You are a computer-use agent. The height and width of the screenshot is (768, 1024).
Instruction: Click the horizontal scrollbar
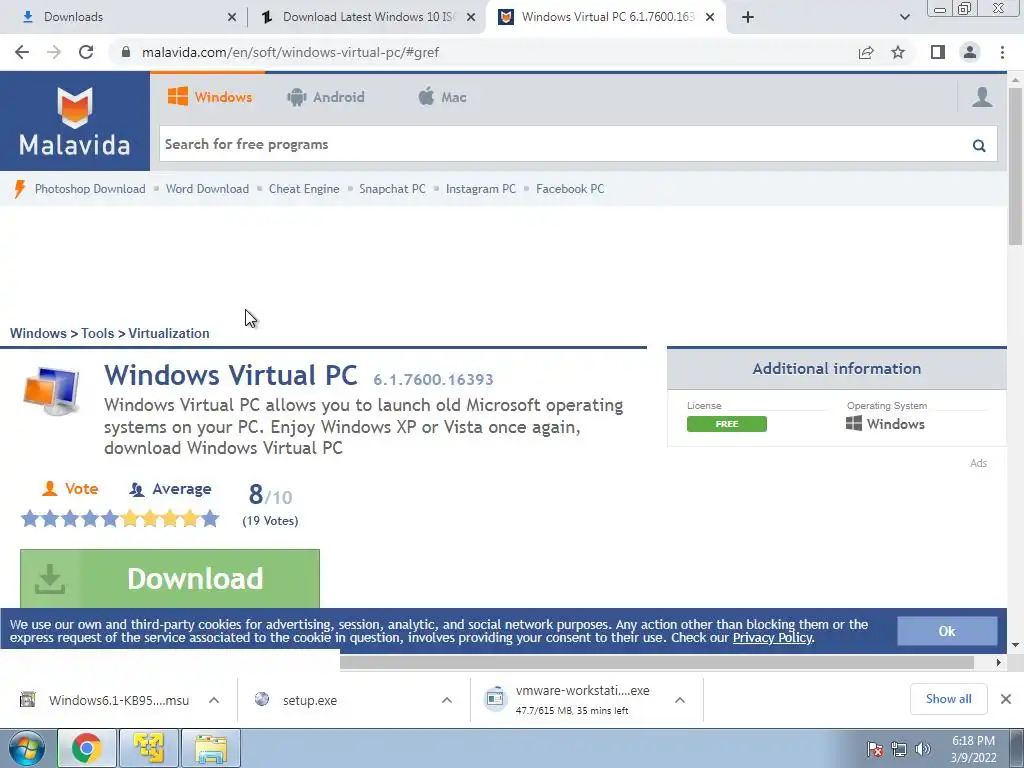point(657,662)
